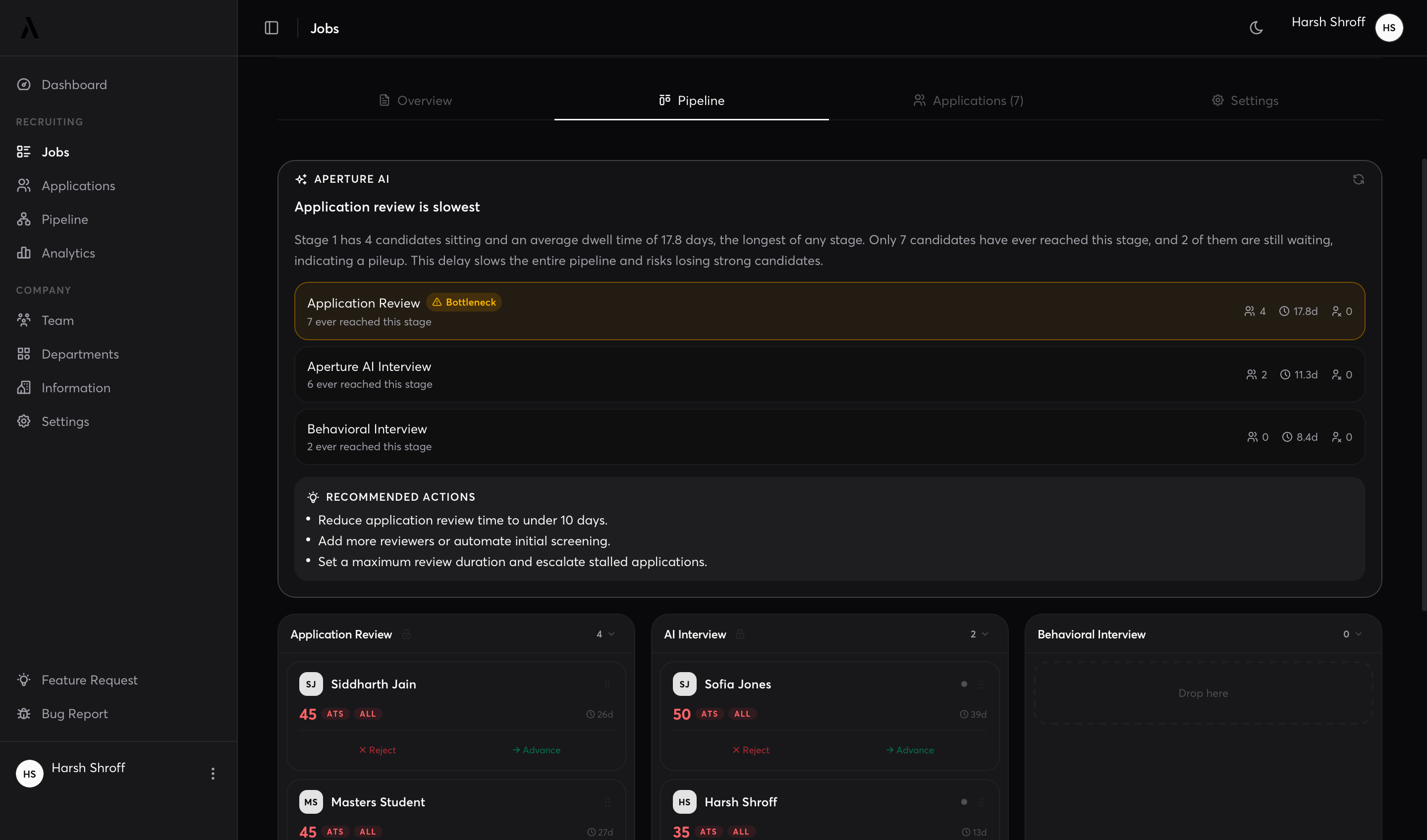Click the ATS tag on Siddharth Jain
This screenshot has width=1427, height=840.
point(335,714)
